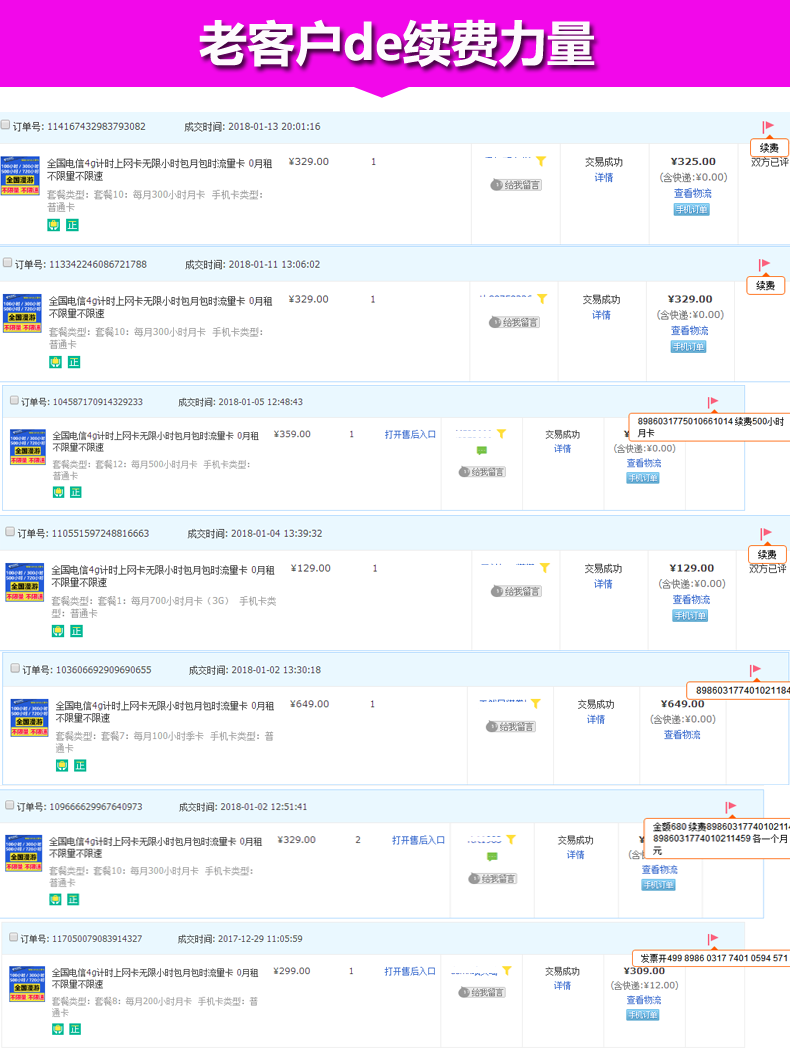
Task: Click 成交时间 2018-01-05 12:48:43 text
Action: pyautogui.click(x=240, y=402)
